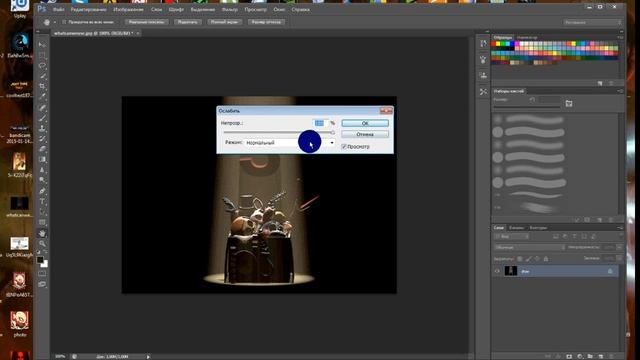Select the Zoom tool
640x360 pixels.
click(42, 244)
